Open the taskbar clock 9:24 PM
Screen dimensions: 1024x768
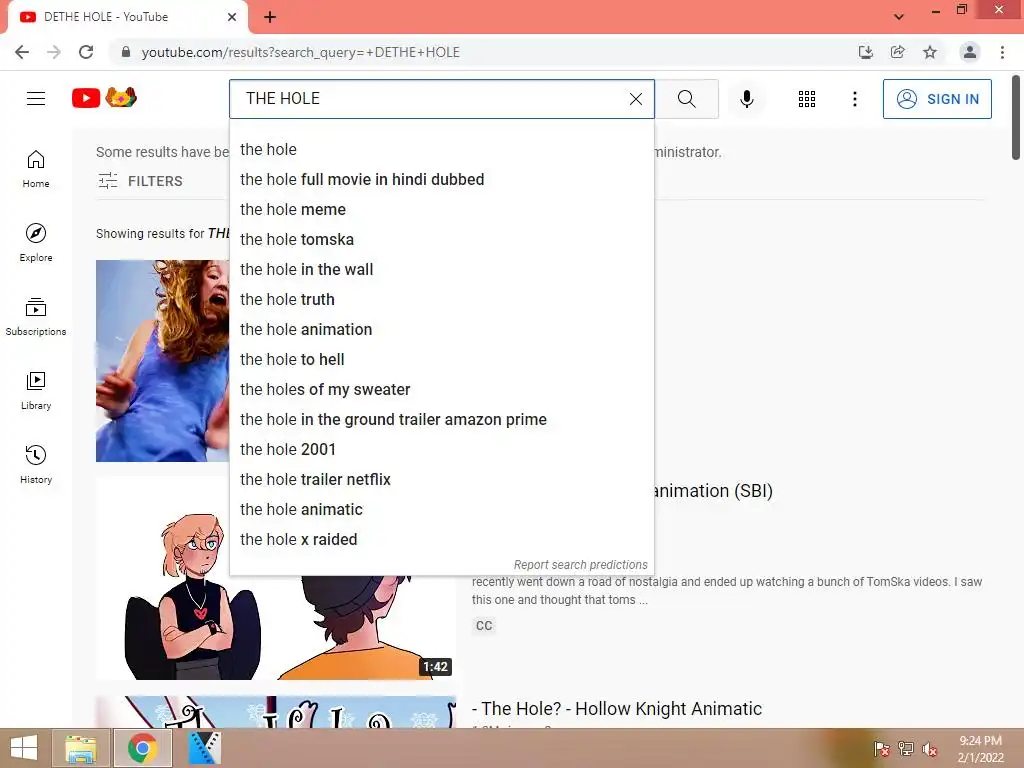980,749
